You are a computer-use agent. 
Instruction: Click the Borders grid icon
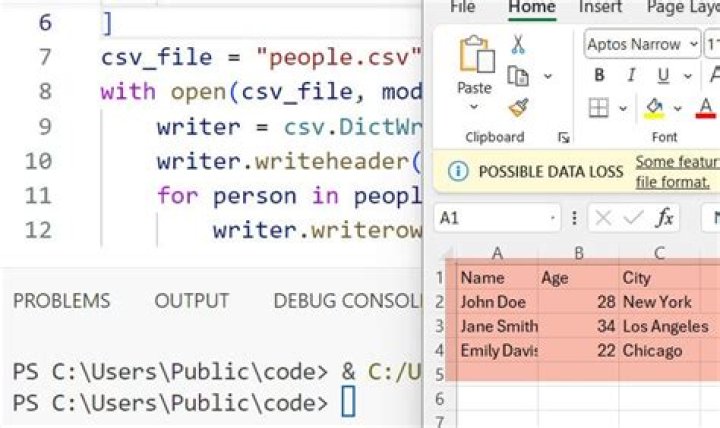[x=599, y=108]
